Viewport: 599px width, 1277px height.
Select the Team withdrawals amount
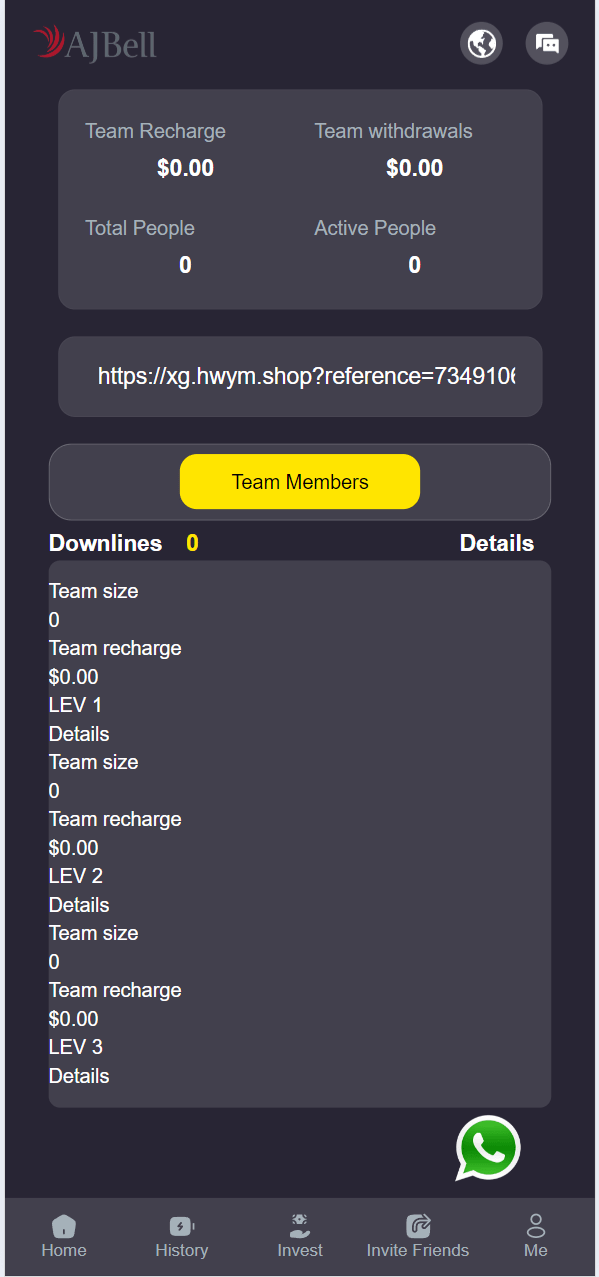[x=415, y=168]
